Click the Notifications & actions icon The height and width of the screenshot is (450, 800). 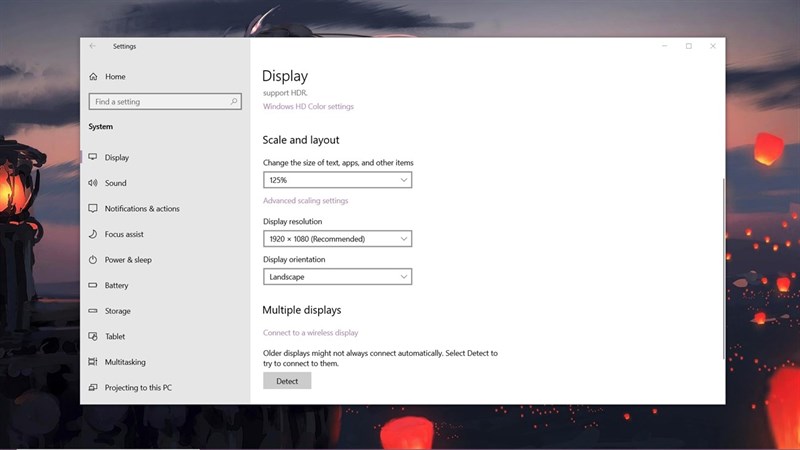93,208
